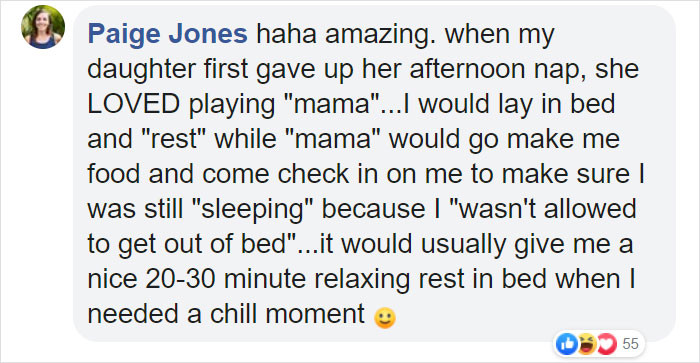Click the smiley emoji ending the comment

pos(385,318)
